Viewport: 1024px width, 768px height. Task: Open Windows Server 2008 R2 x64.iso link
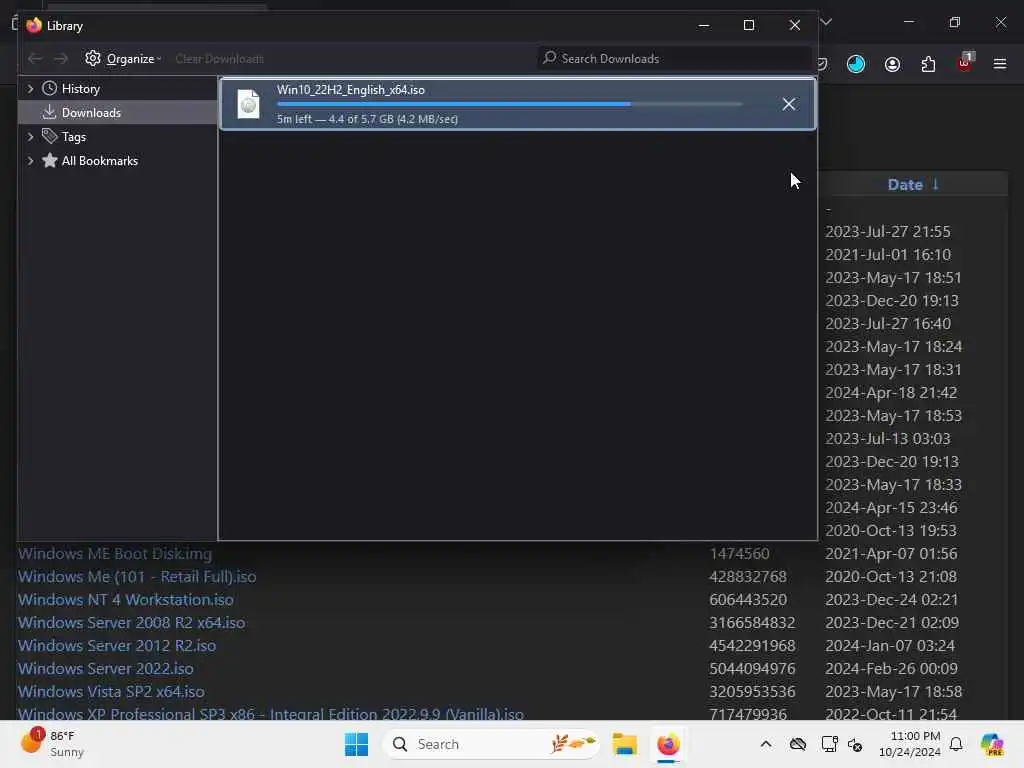[x=131, y=622]
